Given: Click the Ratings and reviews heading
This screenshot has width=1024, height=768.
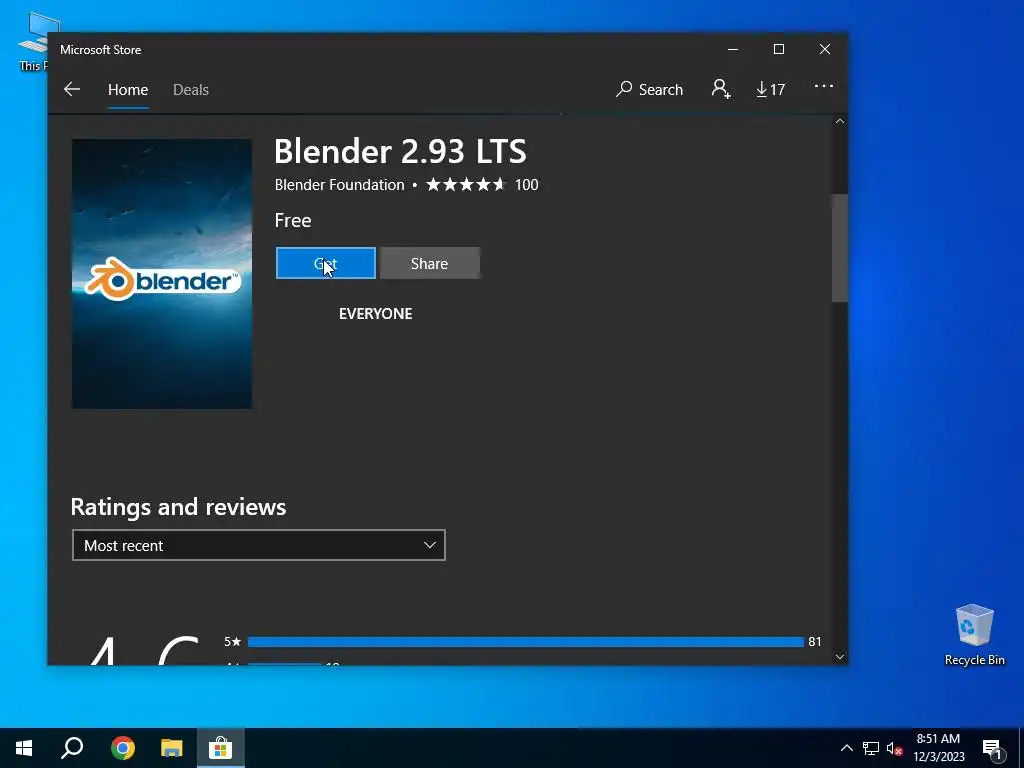Looking at the screenshot, I should click(178, 507).
